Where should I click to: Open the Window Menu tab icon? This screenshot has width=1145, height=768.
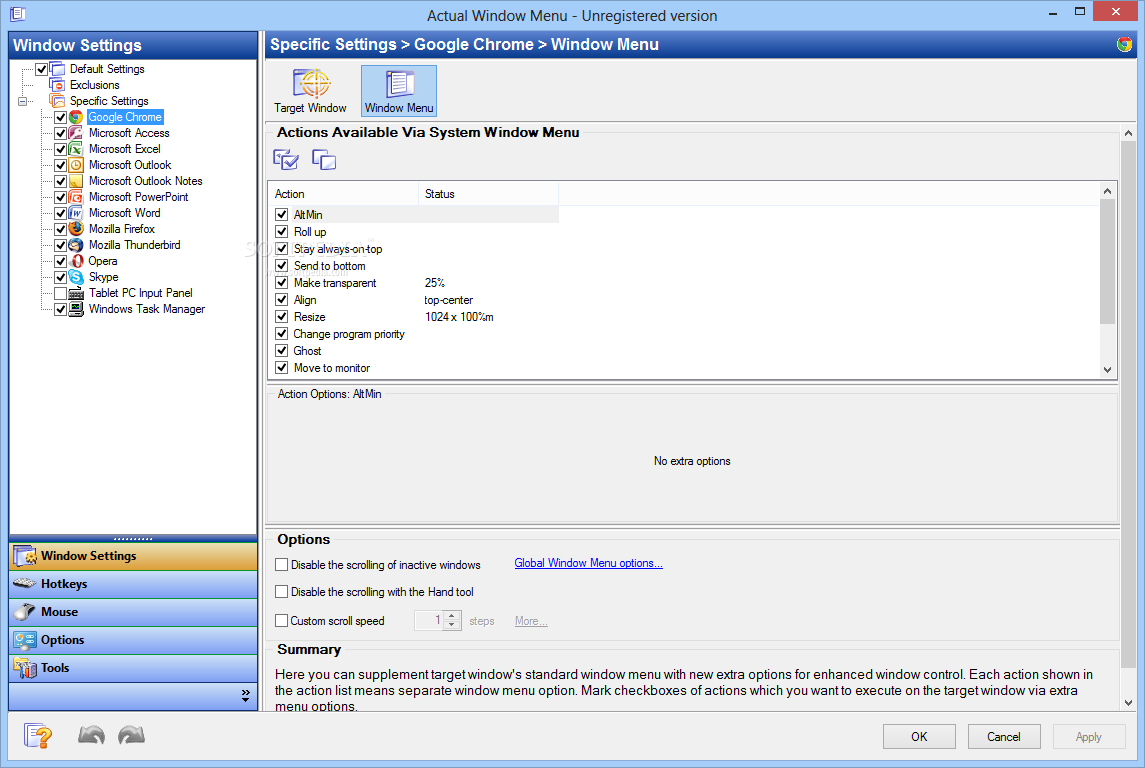coord(399,83)
